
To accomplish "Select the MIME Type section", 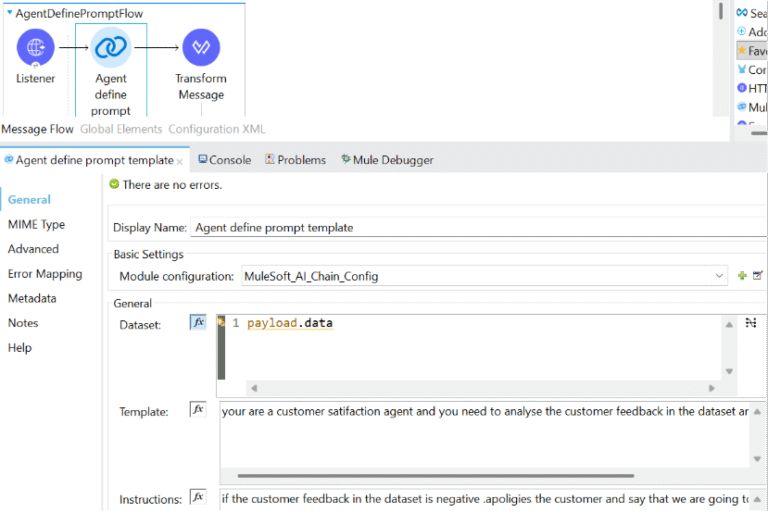I will pyautogui.click(x=36, y=224).
